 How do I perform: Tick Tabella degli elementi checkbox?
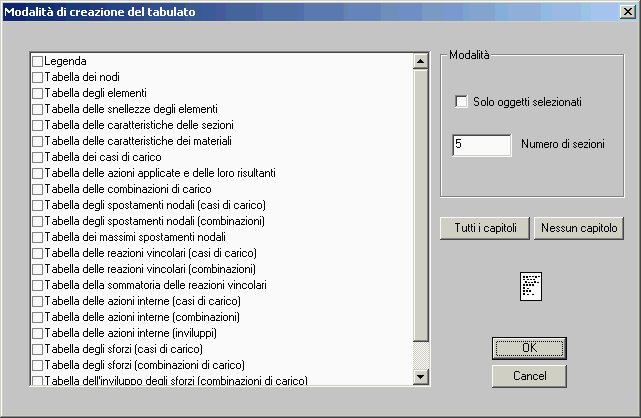pos(38,93)
